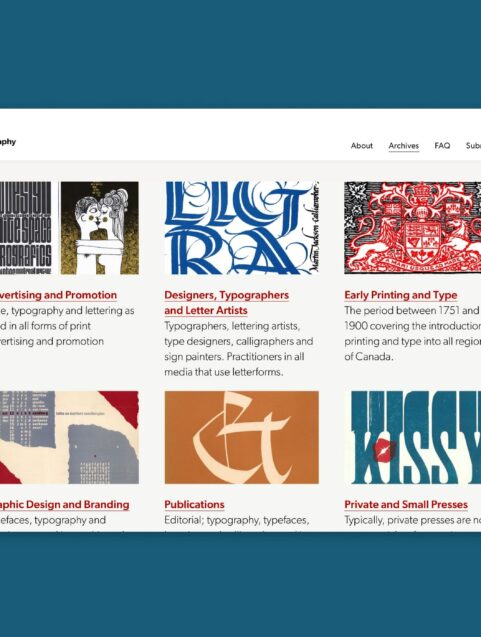Open the About page
Image resolution: width=481 pixels, height=637 pixels.
(x=362, y=145)
